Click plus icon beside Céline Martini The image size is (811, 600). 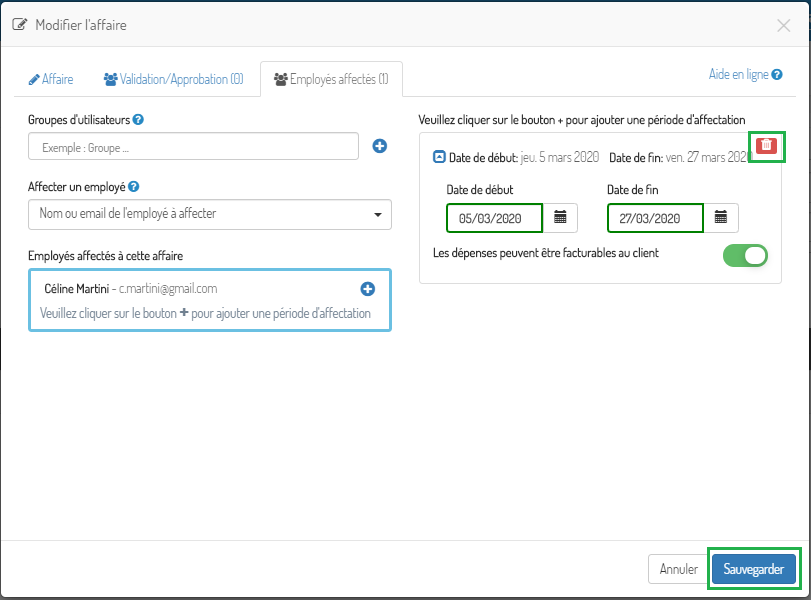click(x=368, y=289)
